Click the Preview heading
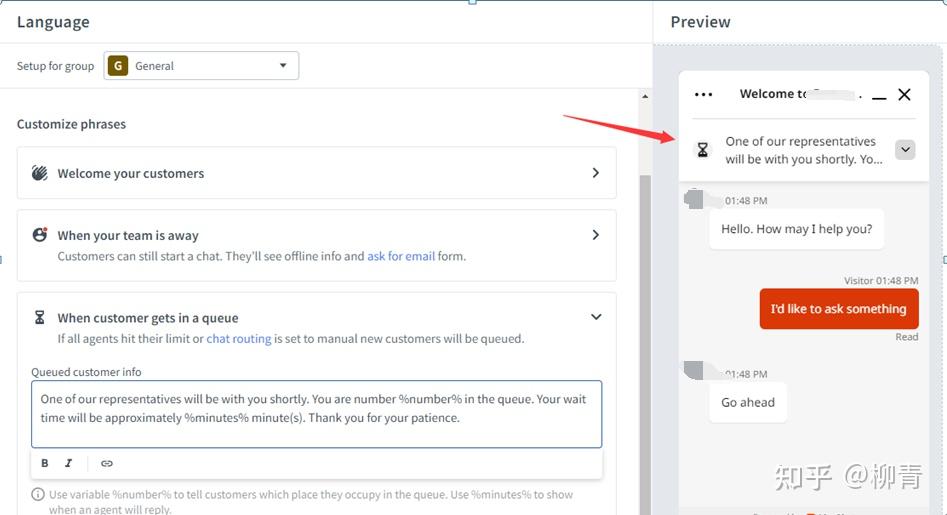The width and height of the screenshot is (947, 515). (x=701, y=22)
